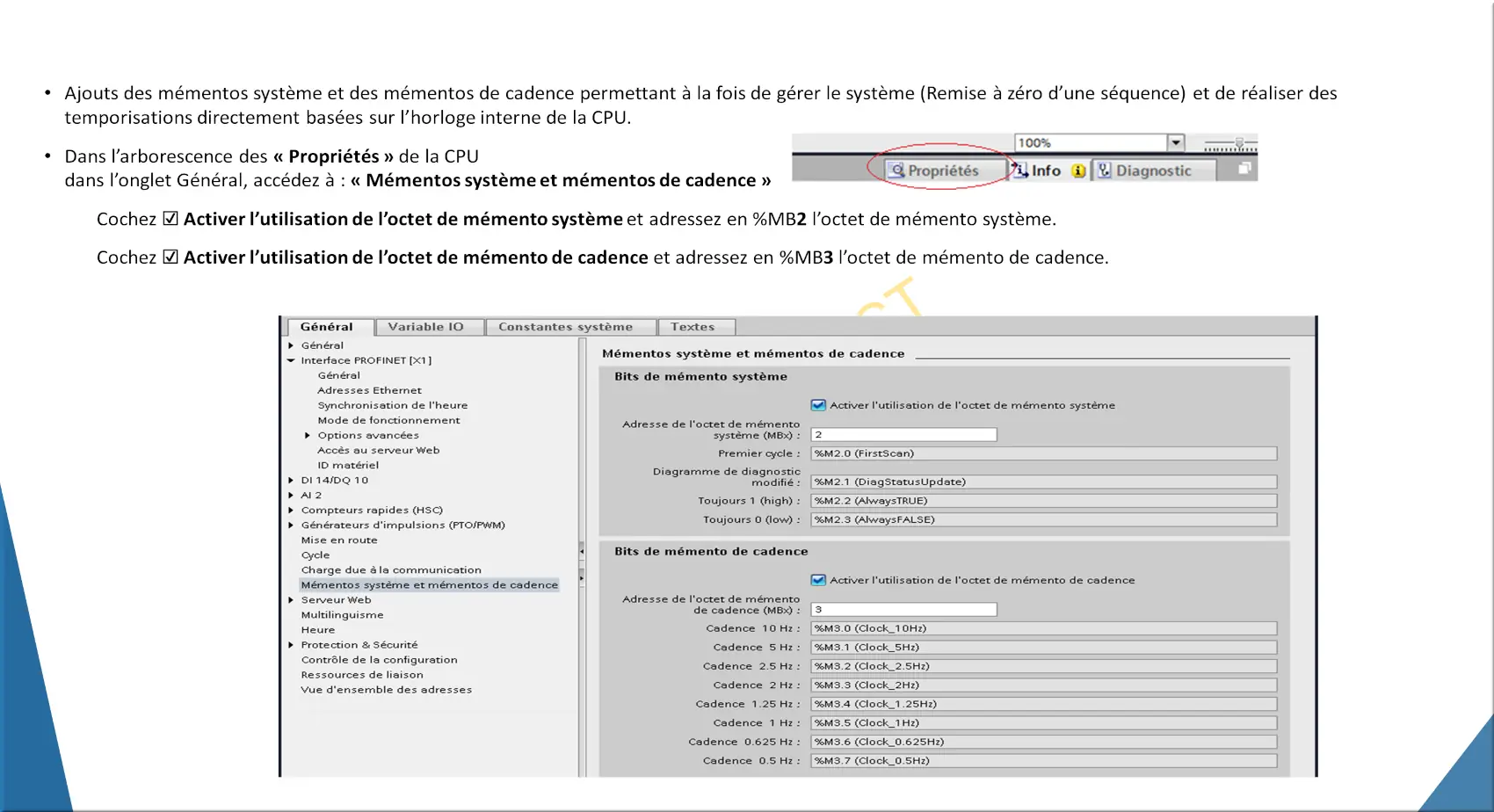The image size is (1494, 812).
Task: Select Mise en route item
Action: click(339, 540)
